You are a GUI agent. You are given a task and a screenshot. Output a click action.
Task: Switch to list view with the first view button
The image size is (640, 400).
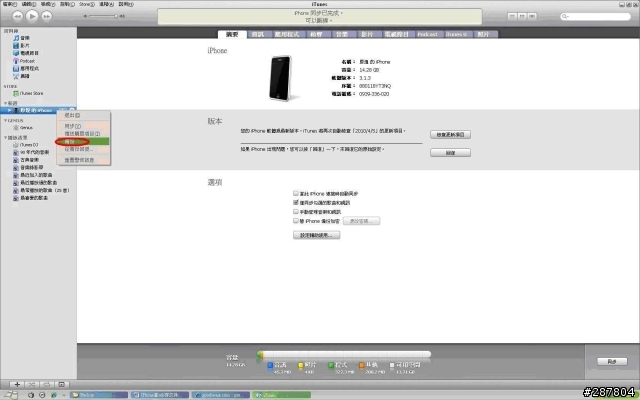pyautogui.click(x=512, y=16)
